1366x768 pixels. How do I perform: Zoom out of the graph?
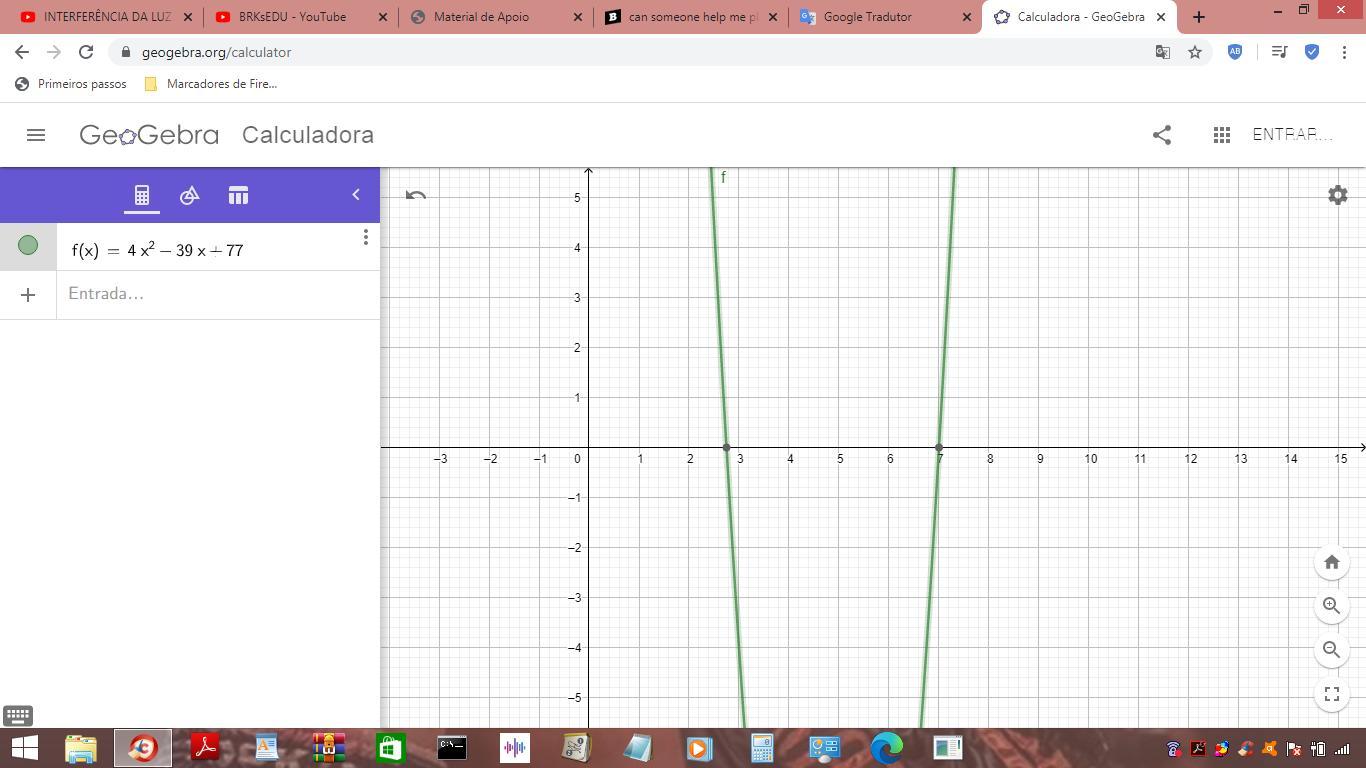(x=1332, y=650)
